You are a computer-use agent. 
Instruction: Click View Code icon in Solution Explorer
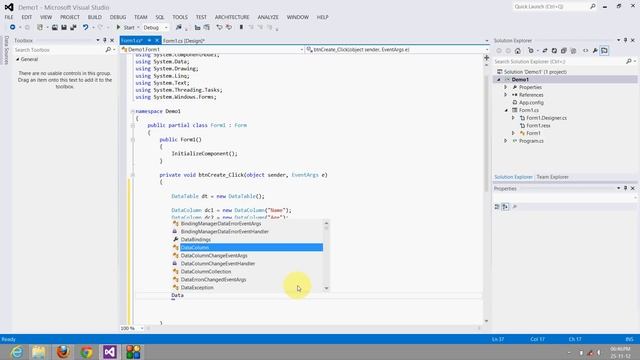586,51
